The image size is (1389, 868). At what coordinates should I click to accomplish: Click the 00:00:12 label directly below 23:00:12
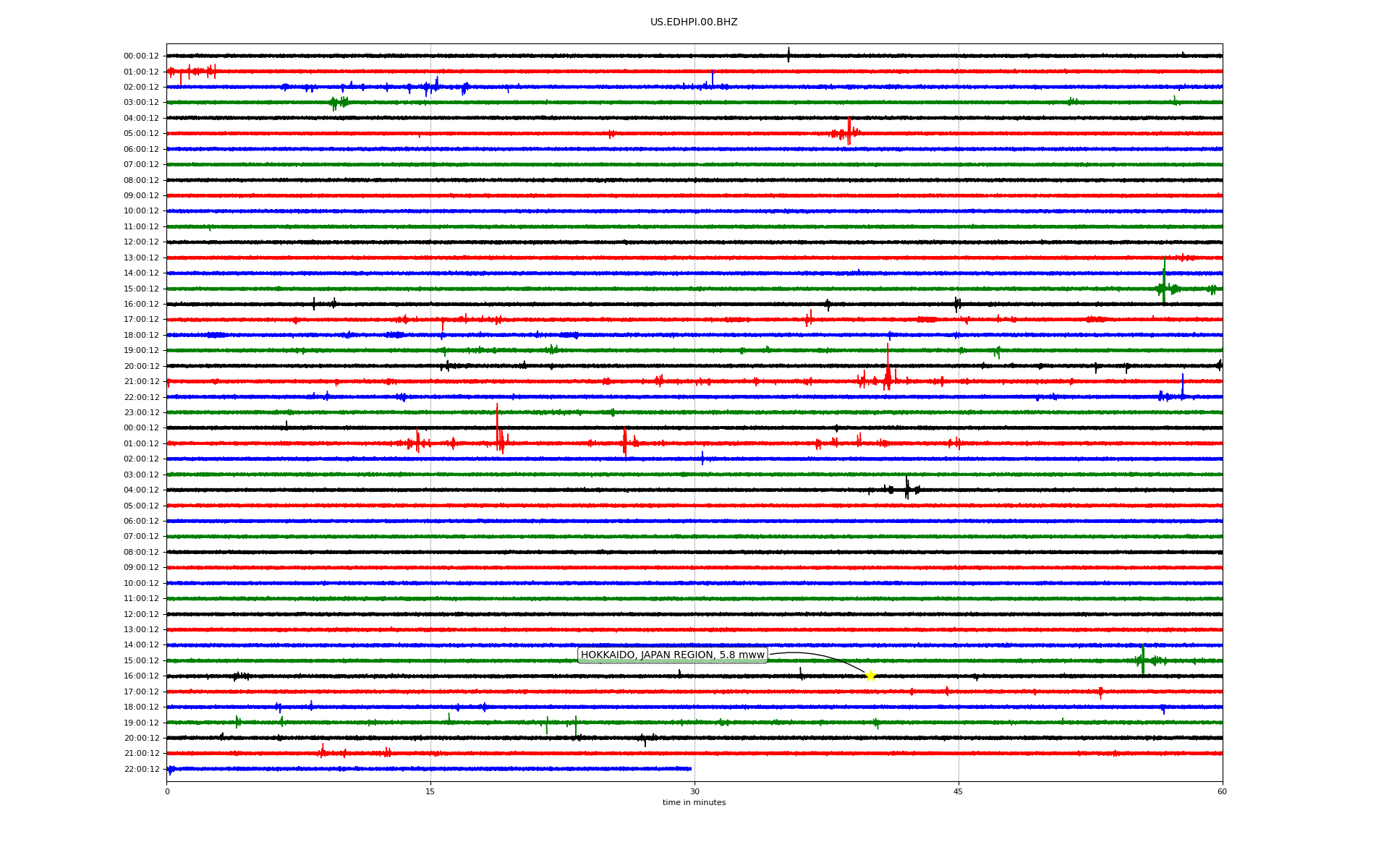[x=141, y=428]
